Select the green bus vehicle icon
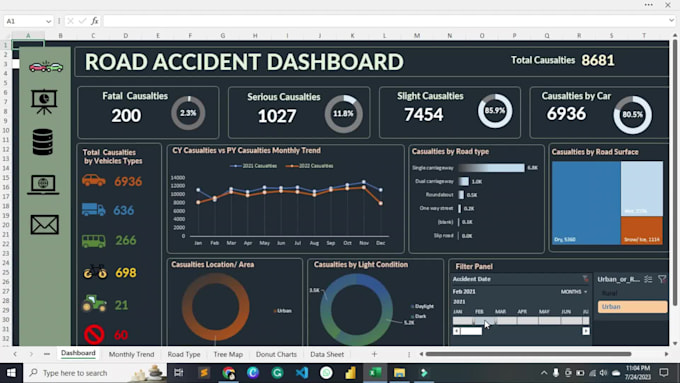 click(x=94, y=241)
